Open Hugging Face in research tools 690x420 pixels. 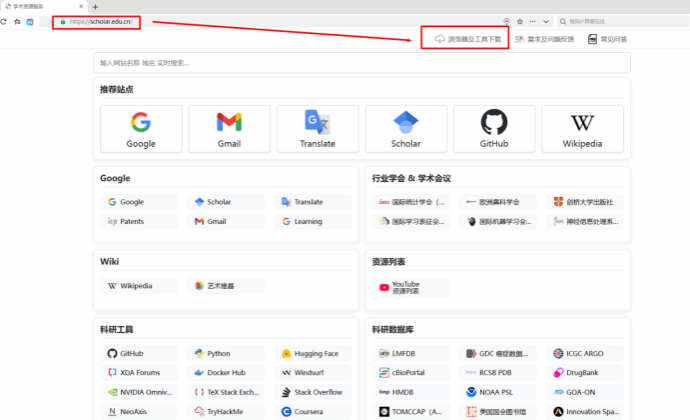pos(312,354)
